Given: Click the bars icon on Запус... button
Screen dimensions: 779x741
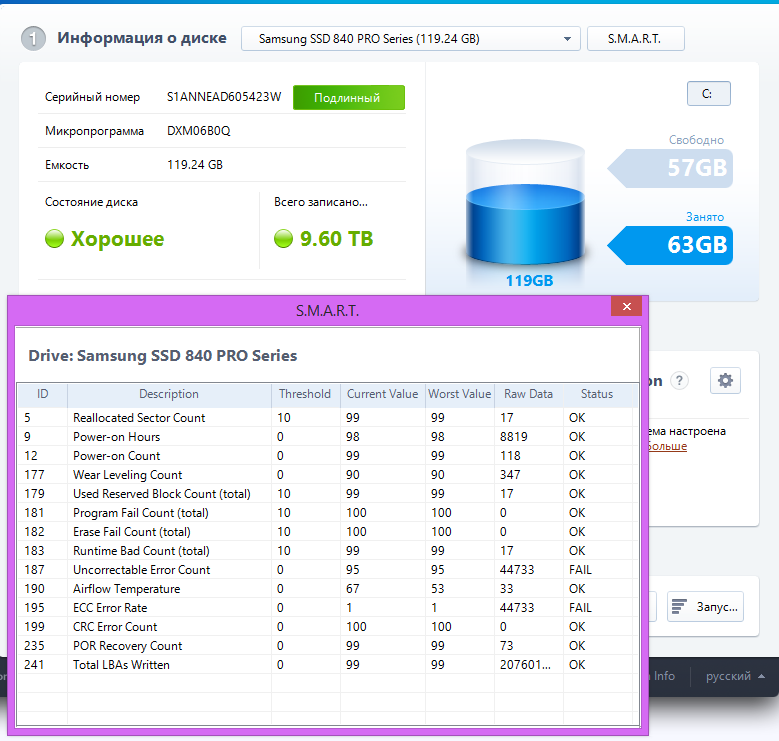Looking at the screenshot, I should [x=680, y=607].
